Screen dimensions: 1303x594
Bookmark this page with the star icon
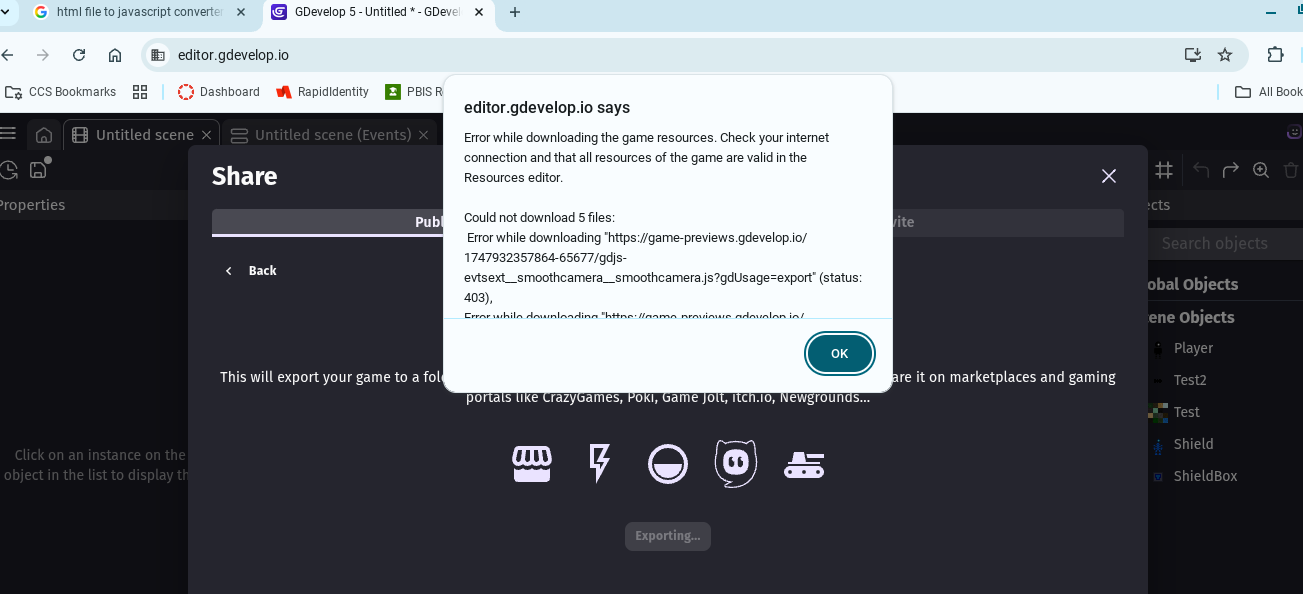point(1225,55)
